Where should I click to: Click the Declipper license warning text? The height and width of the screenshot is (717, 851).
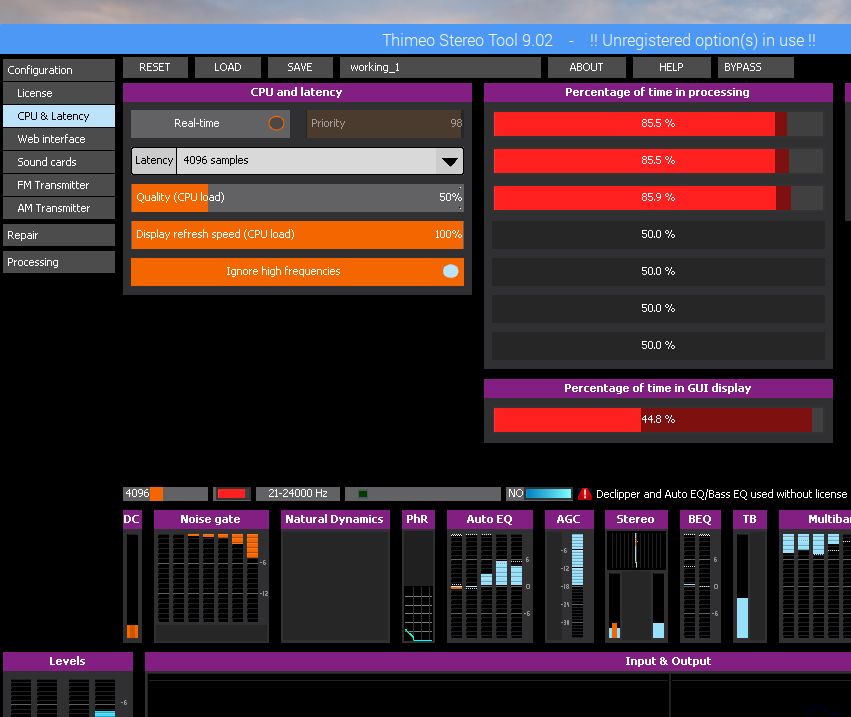[721, 494]
